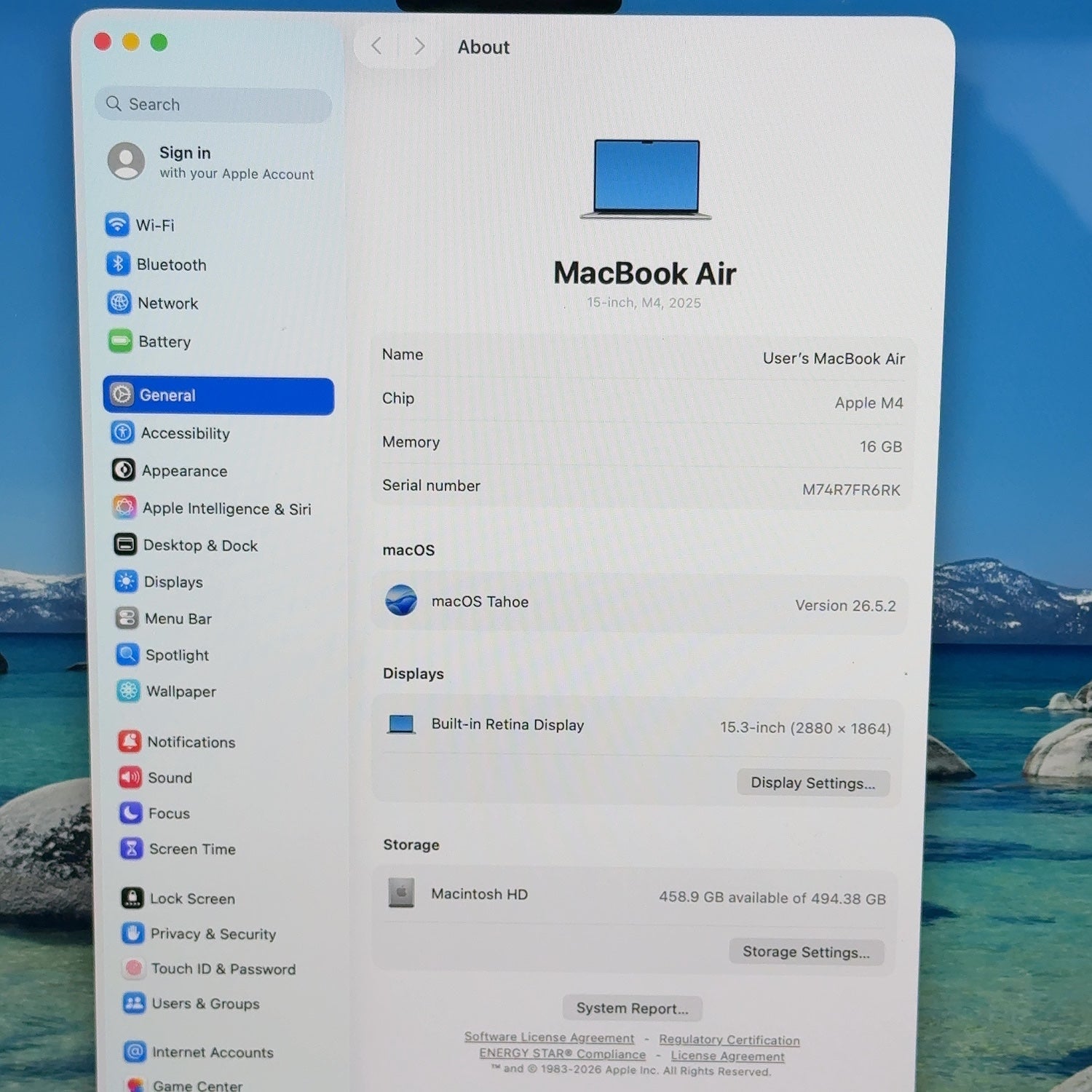This screenshot has width=1092, height=1092.
Task: Go forward with the right chevron
Action: [x=419, y=47]
